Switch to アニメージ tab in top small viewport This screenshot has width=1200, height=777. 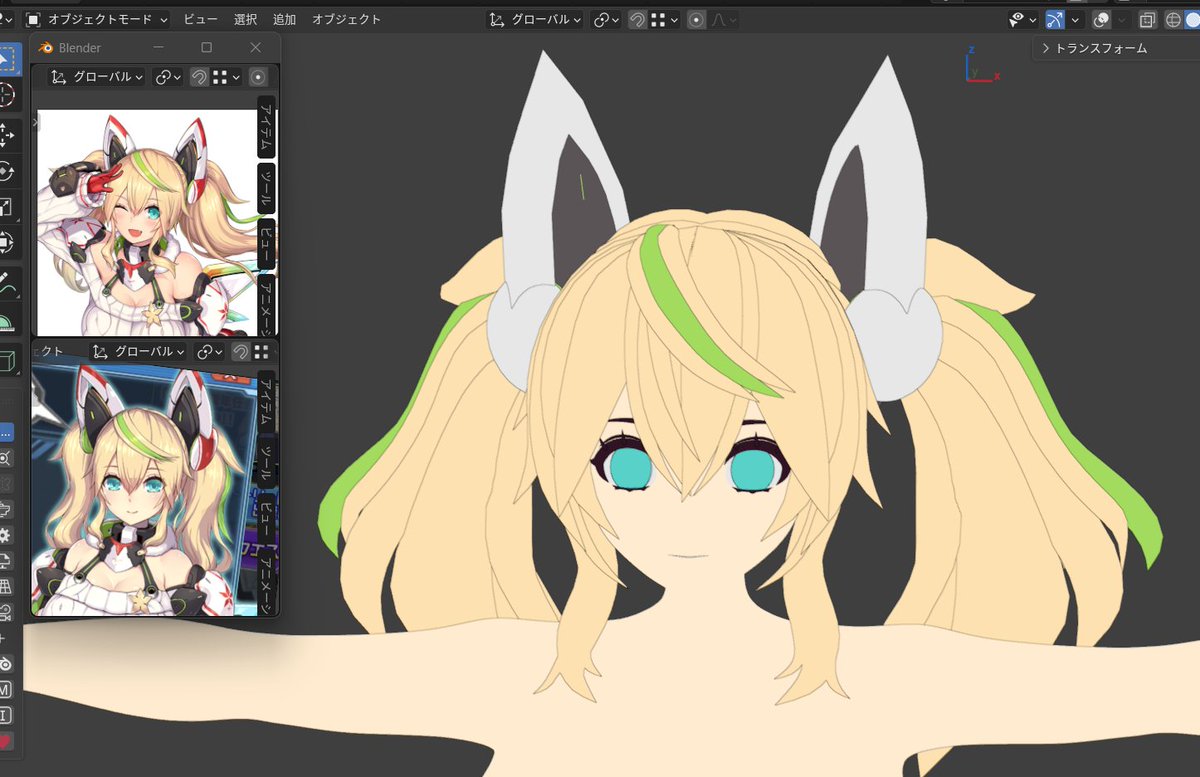pos(266,304)
